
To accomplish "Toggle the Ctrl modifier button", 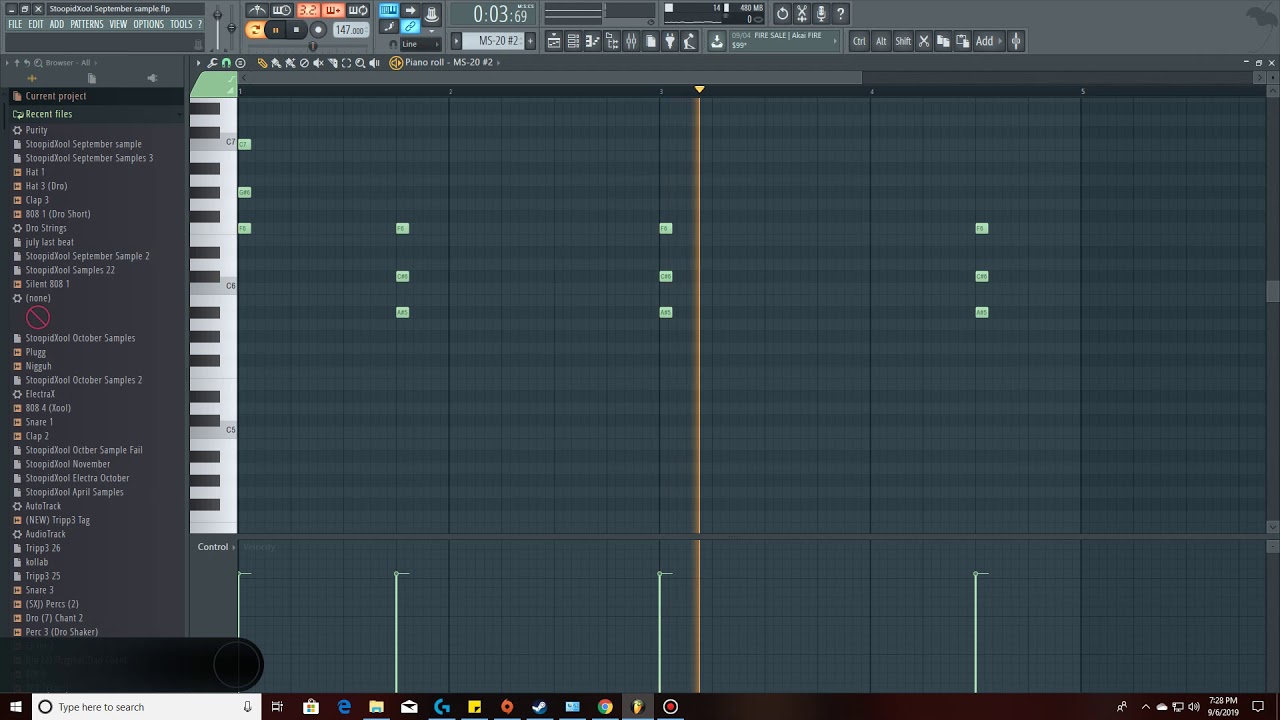I will (x=859, y=41).
